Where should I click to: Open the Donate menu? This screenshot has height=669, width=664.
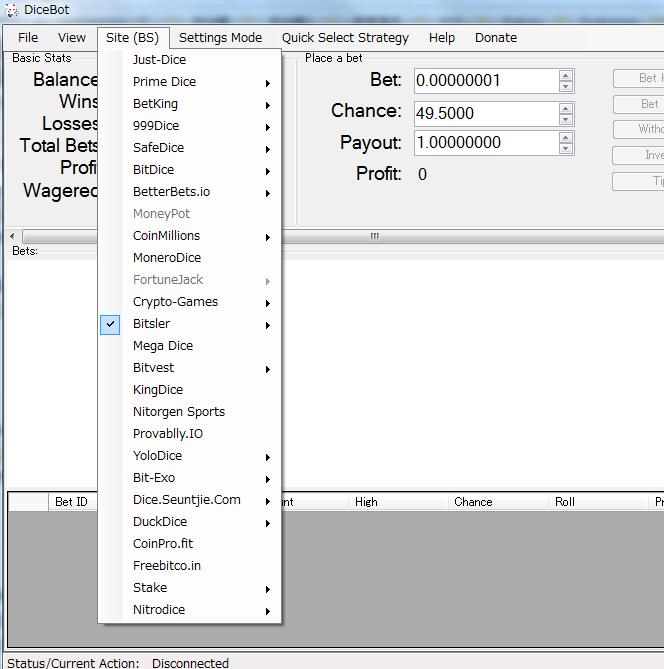(496, 38)
